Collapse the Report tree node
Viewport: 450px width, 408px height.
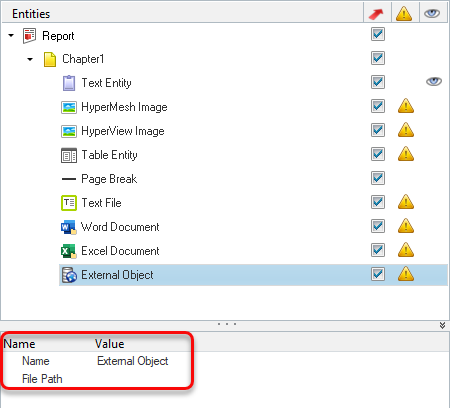coord(11,35)
